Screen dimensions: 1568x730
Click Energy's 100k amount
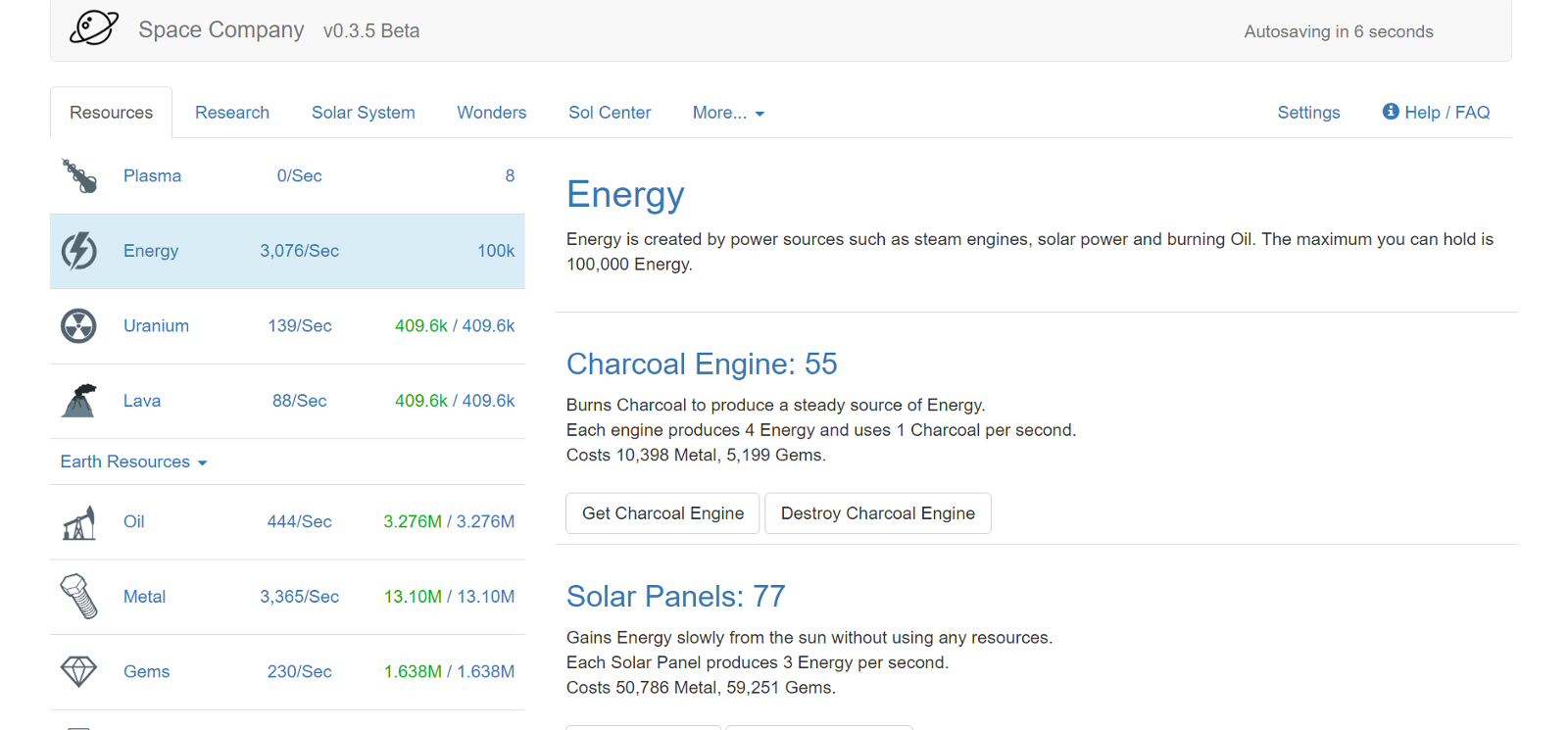(x=496, y=251)
